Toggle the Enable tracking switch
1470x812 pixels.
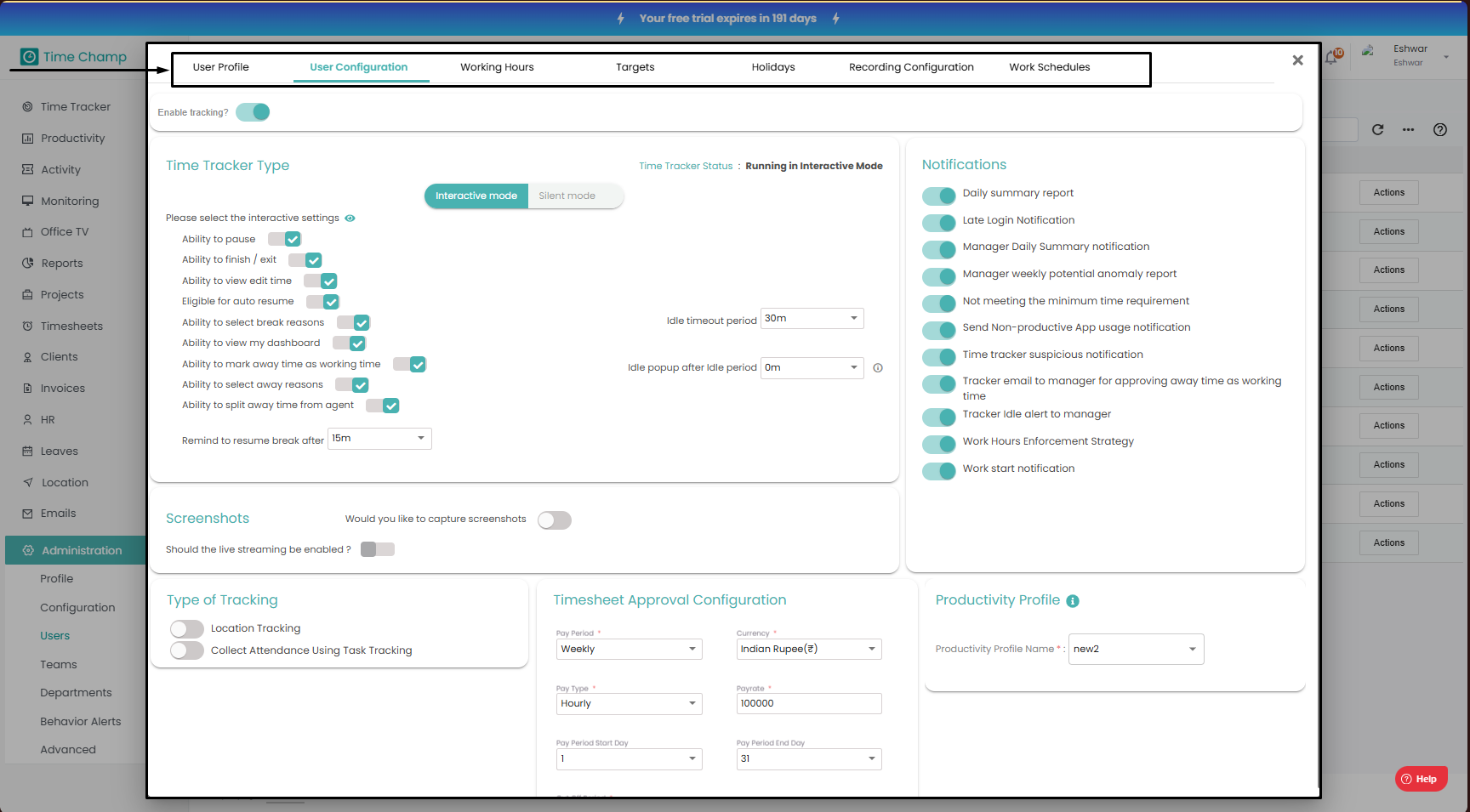click(x=253, y=112)
